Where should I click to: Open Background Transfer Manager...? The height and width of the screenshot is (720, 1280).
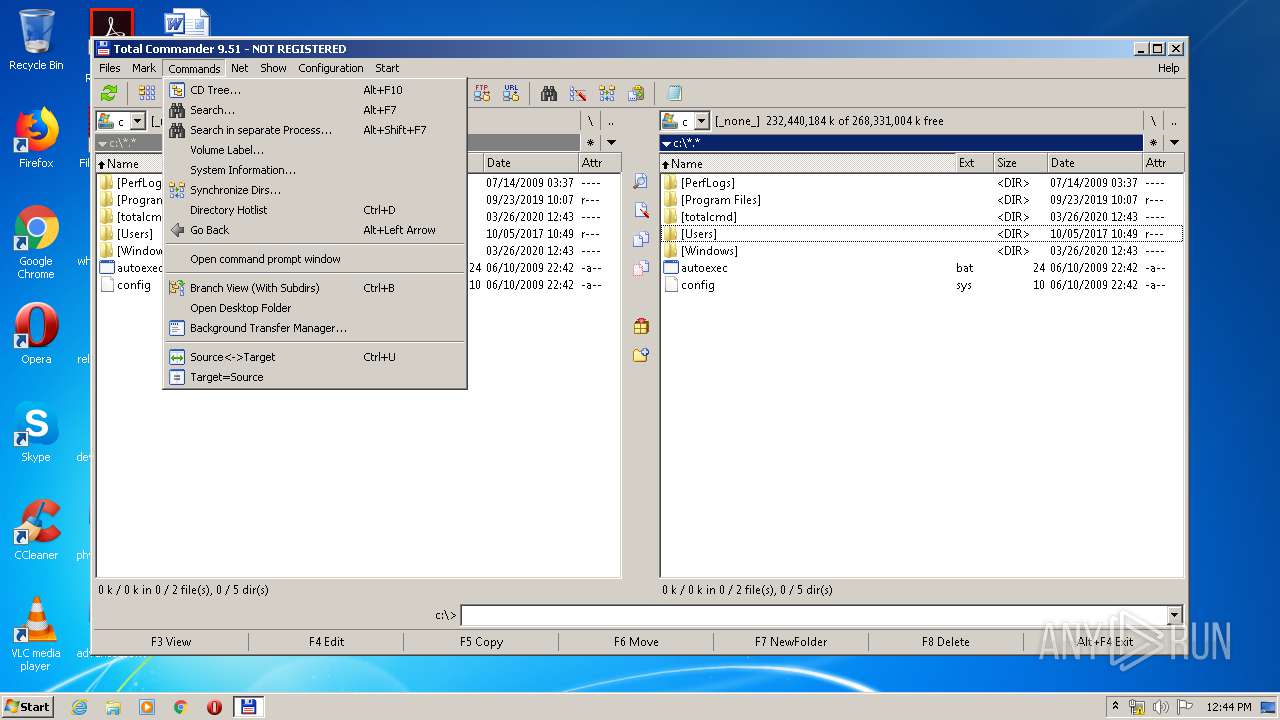315,328
